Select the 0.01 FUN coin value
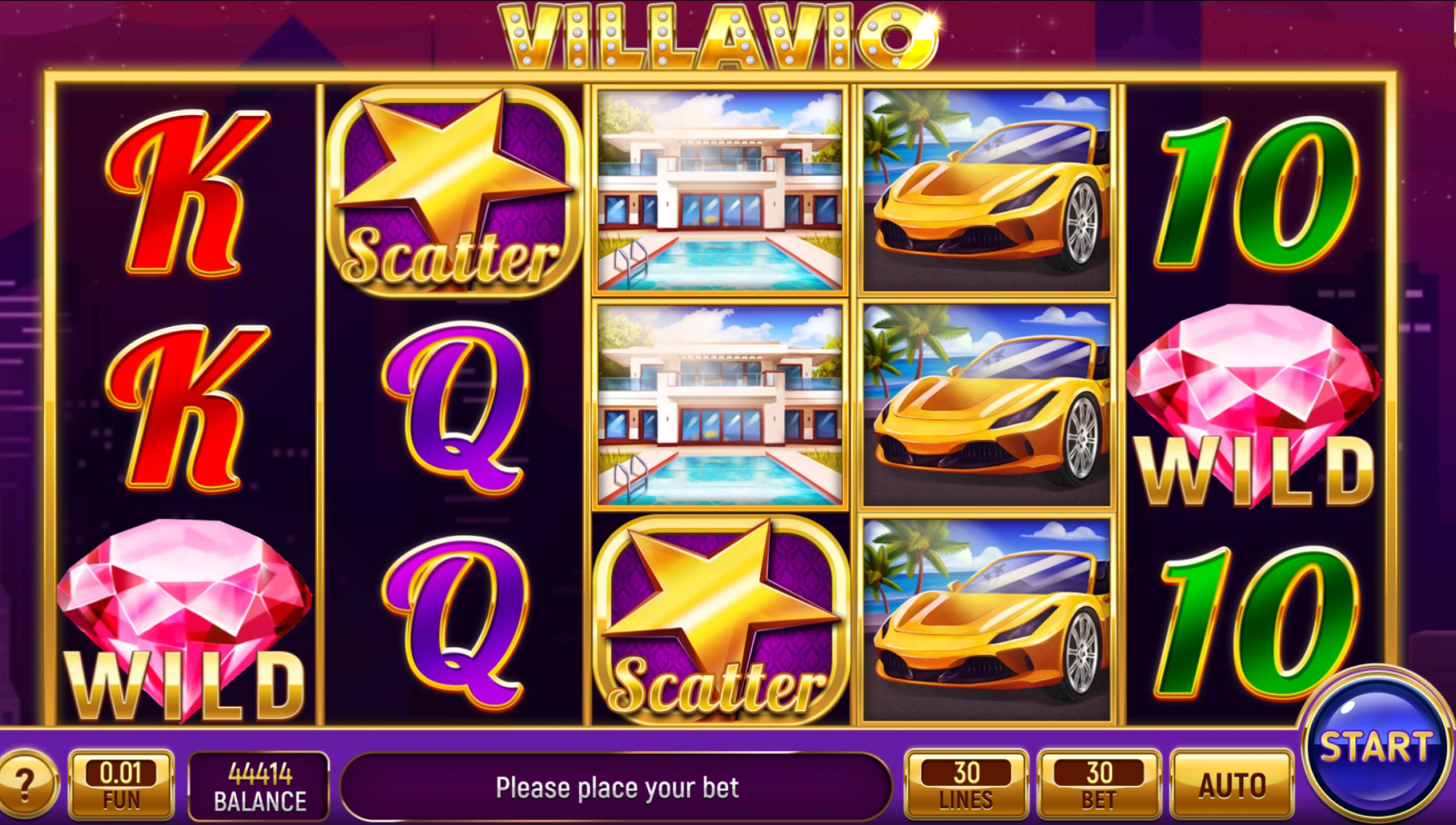Viewport: 1456px width, 825px height. coord(121,785)
